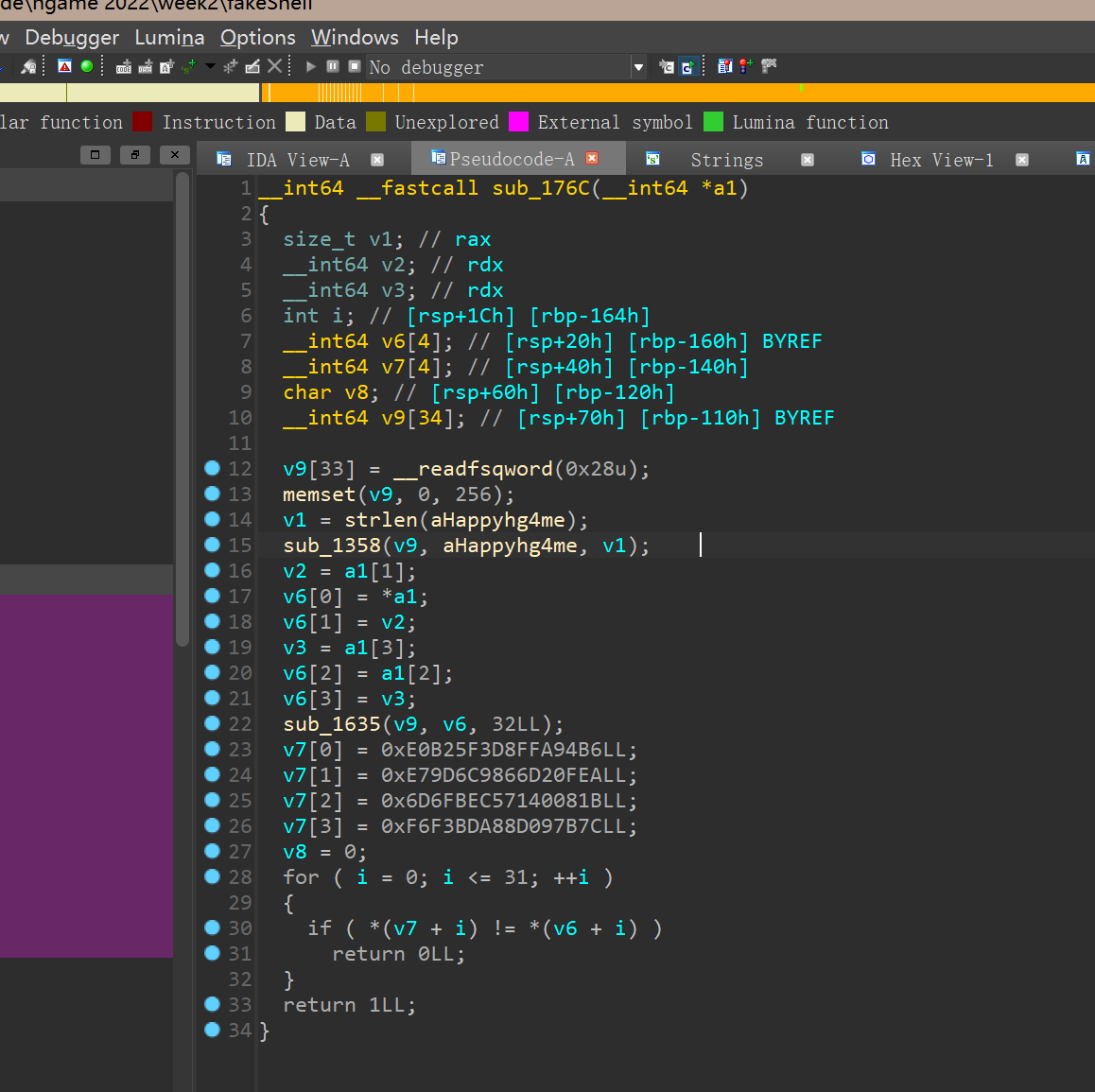The image size is (1095, 1092).
Task: Open the Options menu
Action: [257, 38]
